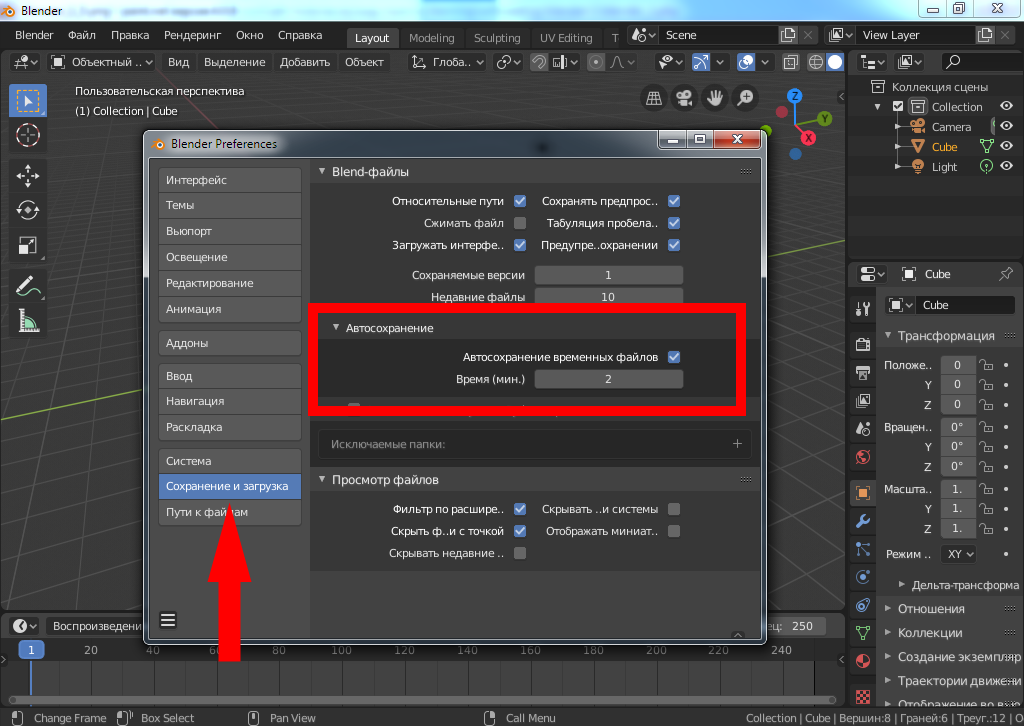Click the zoom magnifier viewport icon
The width and height of the screenshot is (1024, 726).
click(745, 98)
